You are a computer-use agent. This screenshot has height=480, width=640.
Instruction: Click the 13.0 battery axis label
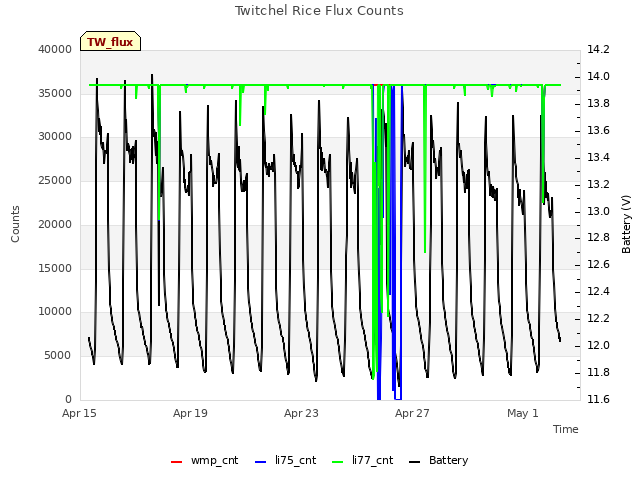(598, 211)
